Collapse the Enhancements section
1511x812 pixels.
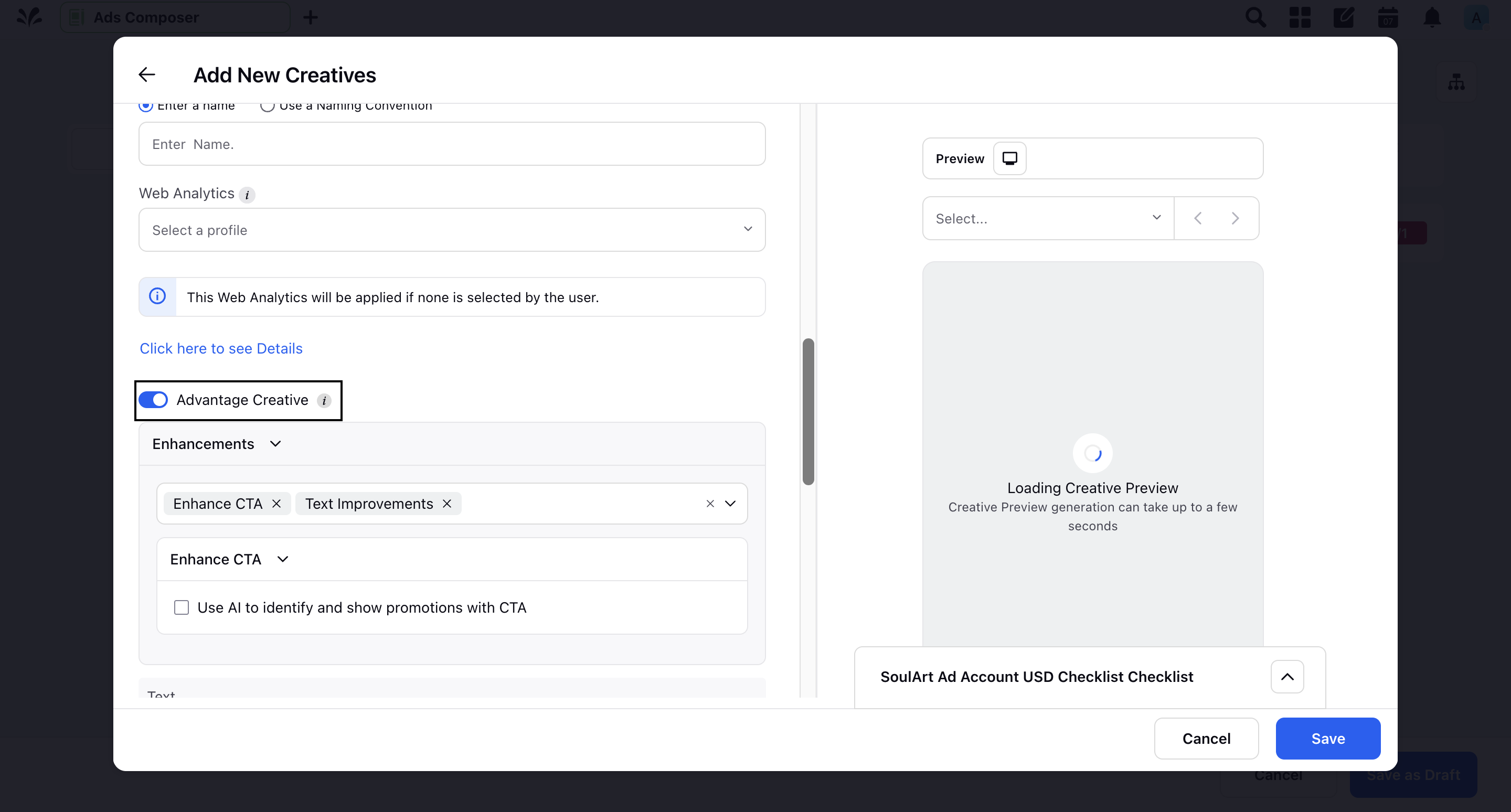point(275,444)
